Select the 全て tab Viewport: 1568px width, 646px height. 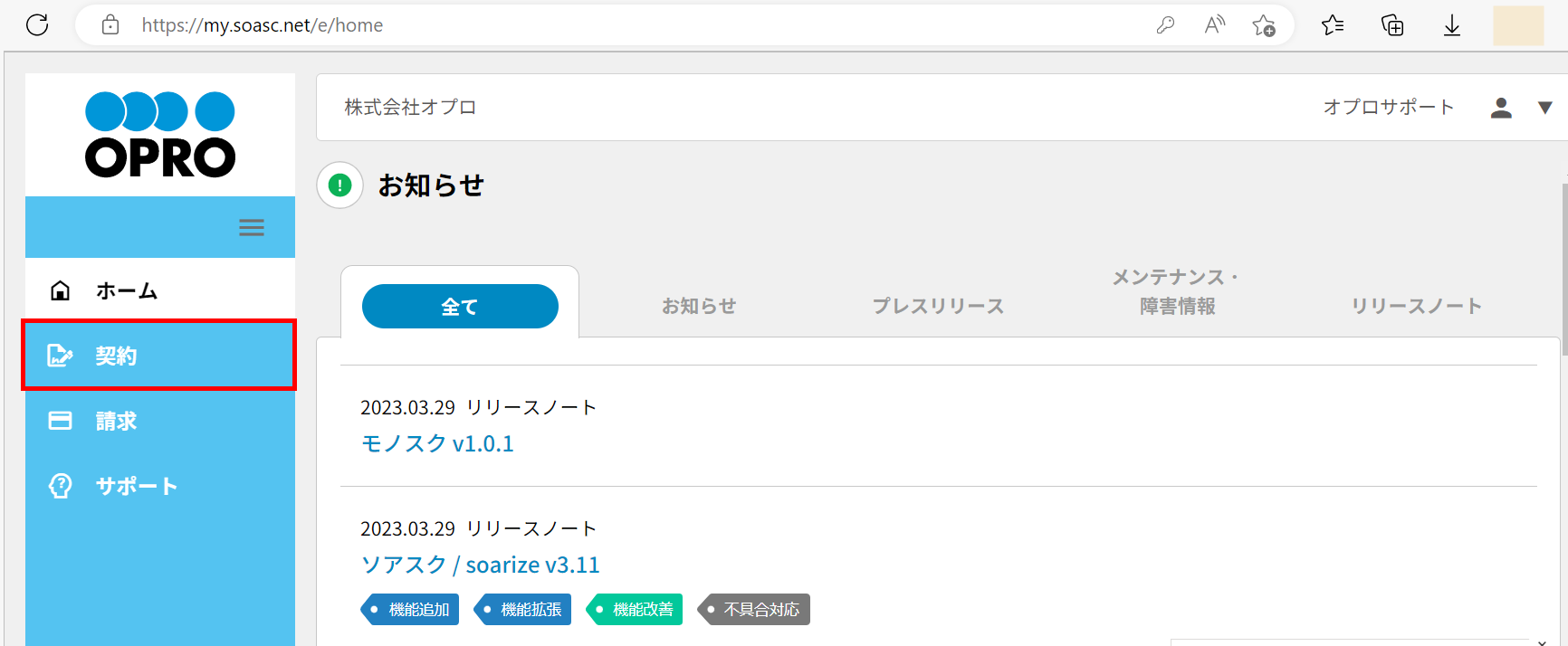460,307
